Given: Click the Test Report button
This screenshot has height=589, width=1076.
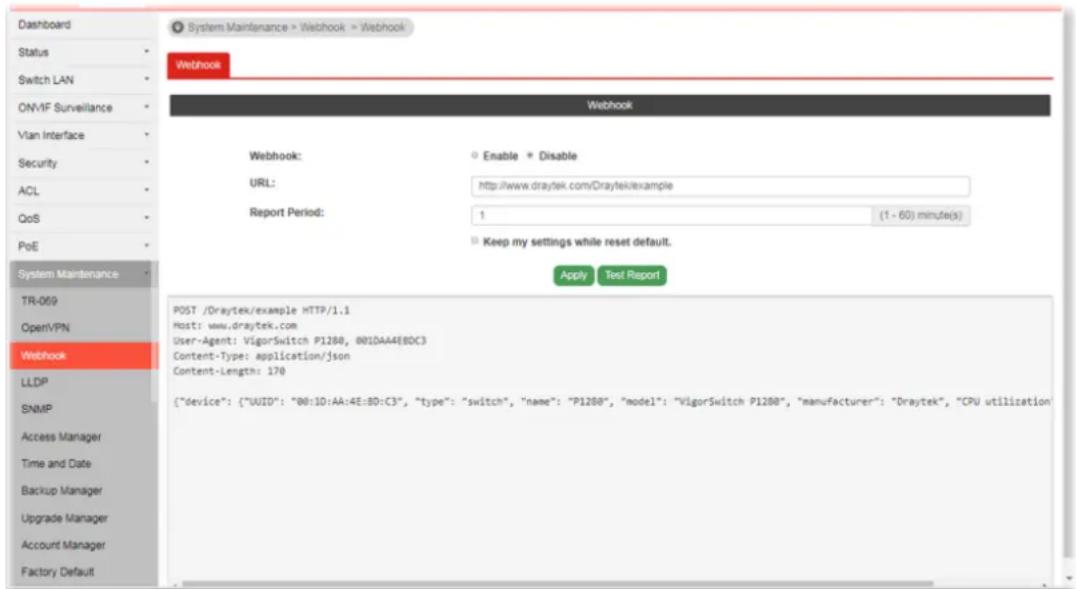Looking at the screenshot, I should point(632,275).
